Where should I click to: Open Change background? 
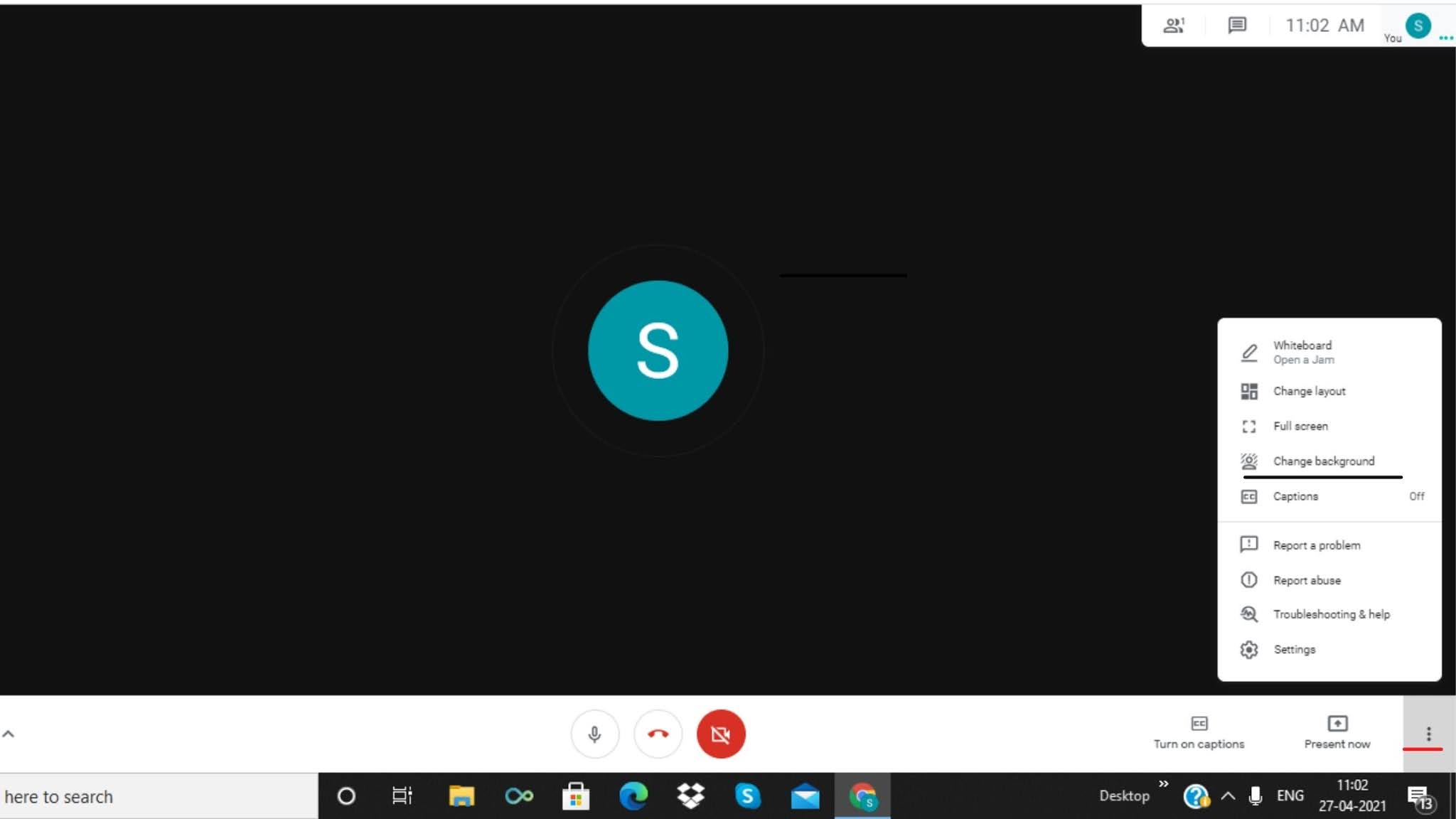[x=1324, y=461]
